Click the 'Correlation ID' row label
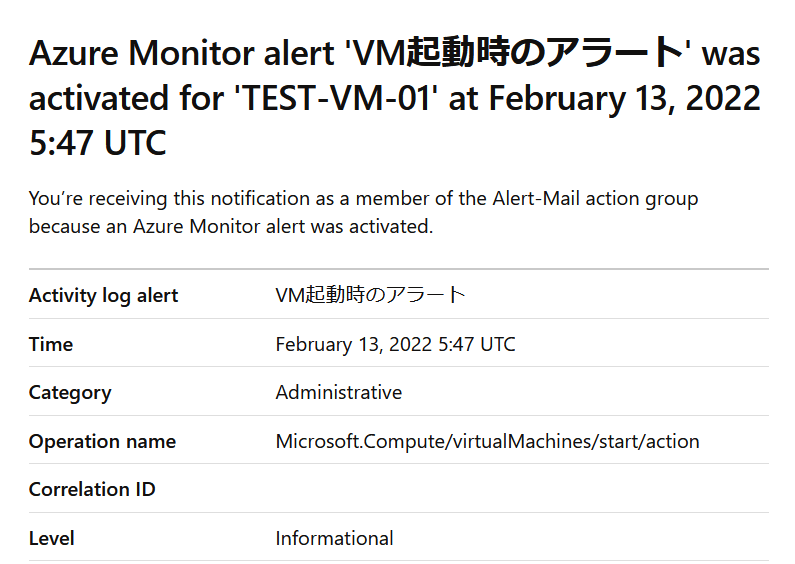The height and width of the screenshot is (564, 795). tap(92, 489)
